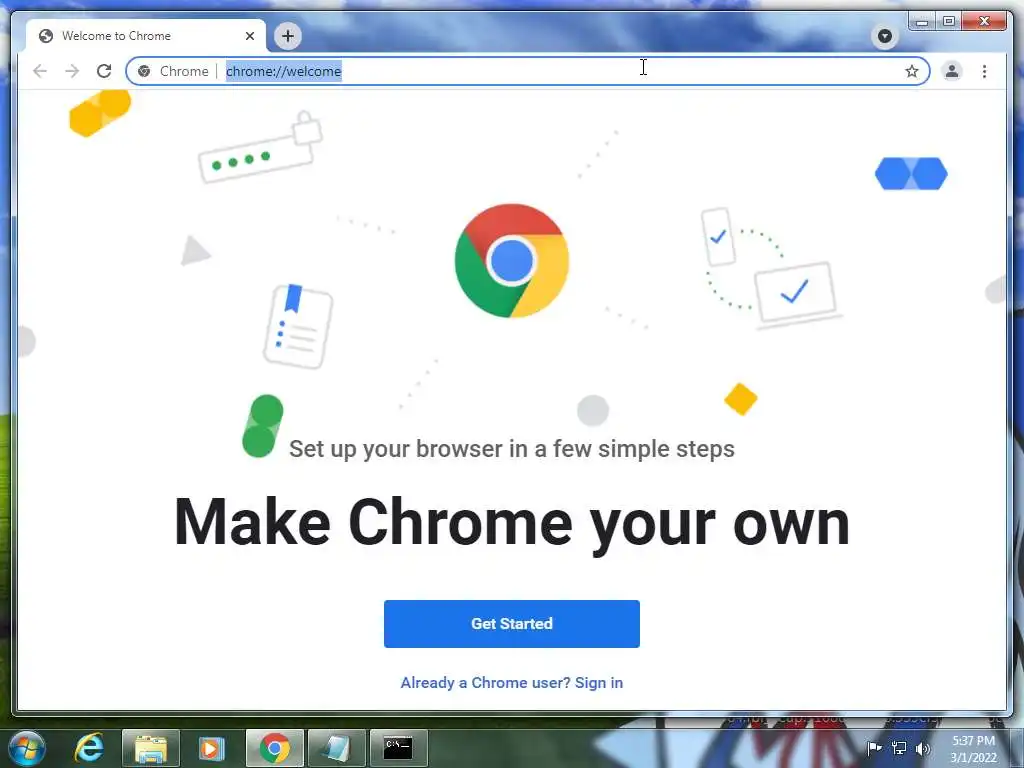Click the forward navigation arrow
The height and width of the screenshot is (768, 1024).
pos(72,71)
